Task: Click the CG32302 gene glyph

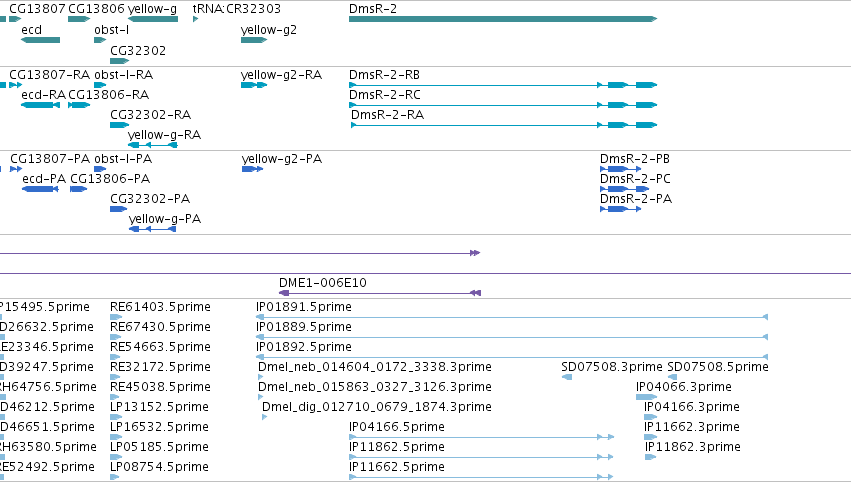Action: [x=119, y=61]
